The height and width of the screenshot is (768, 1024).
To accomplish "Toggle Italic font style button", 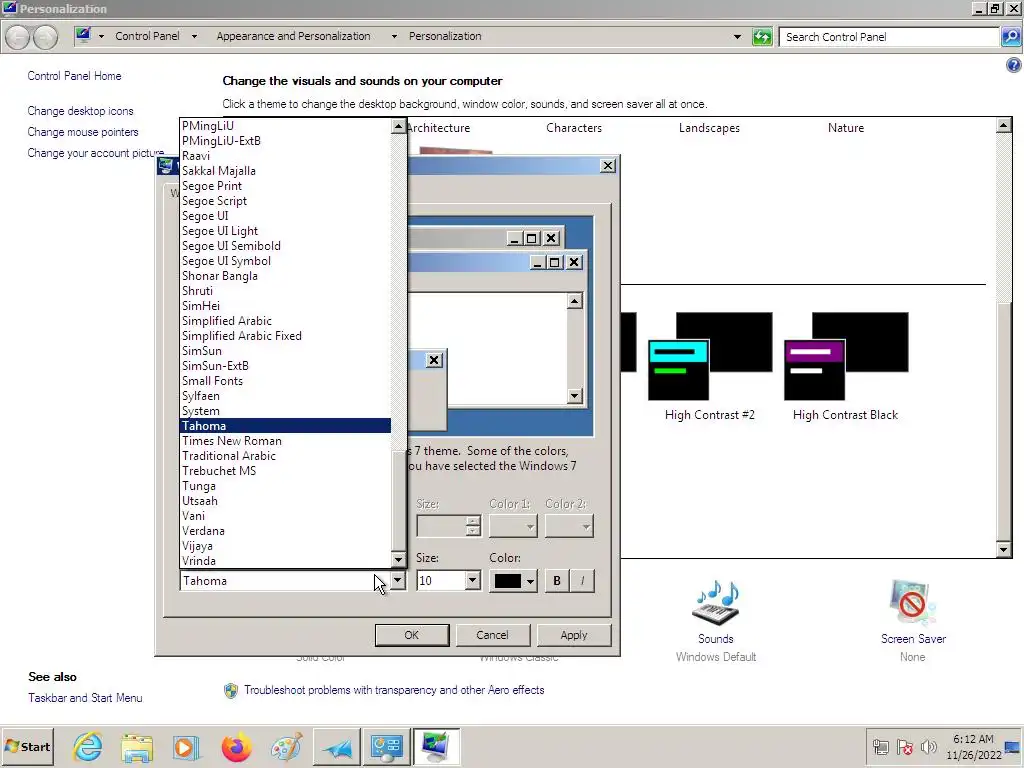I will (583, 581).
